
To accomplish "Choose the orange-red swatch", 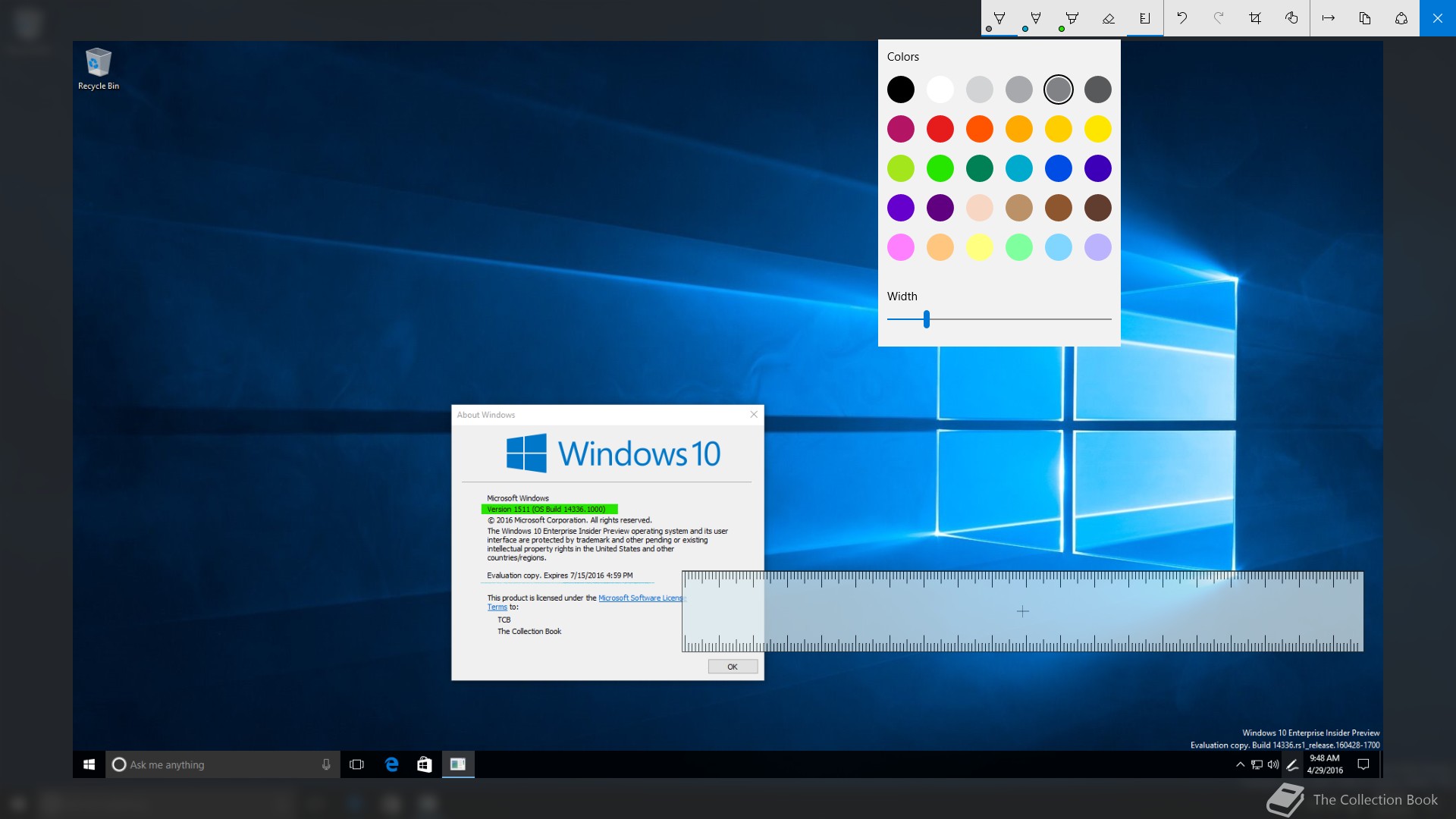I will (x=980, y=129).
